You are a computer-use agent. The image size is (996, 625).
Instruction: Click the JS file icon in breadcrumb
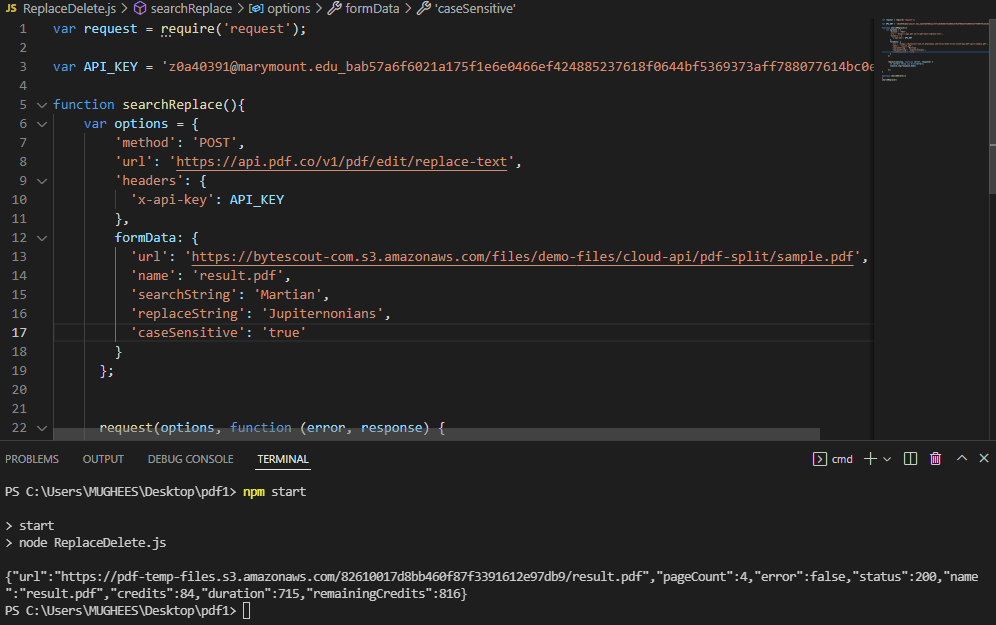click(x=11, y=8)
